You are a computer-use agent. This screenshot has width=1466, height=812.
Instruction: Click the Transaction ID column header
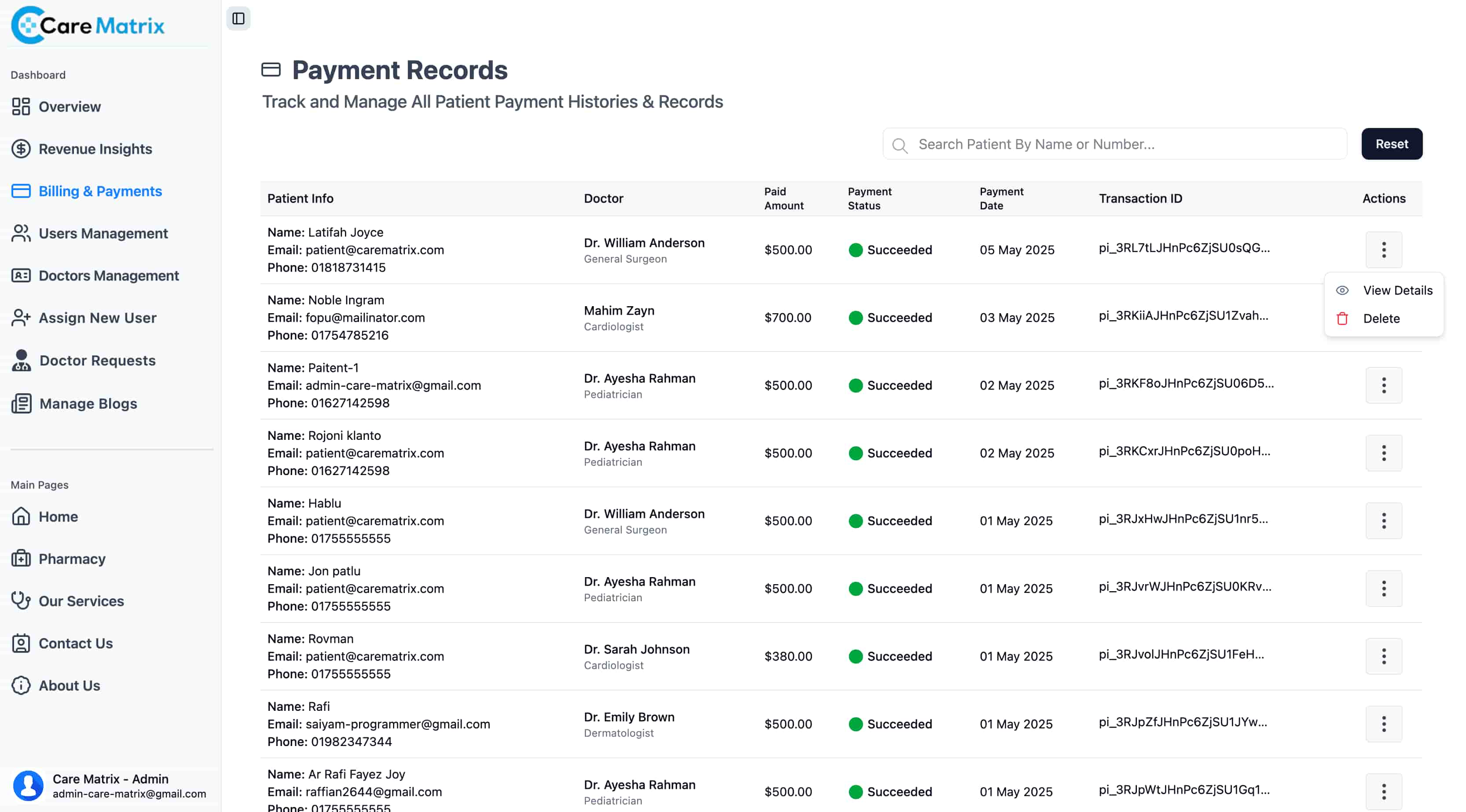click(1140, 198)
